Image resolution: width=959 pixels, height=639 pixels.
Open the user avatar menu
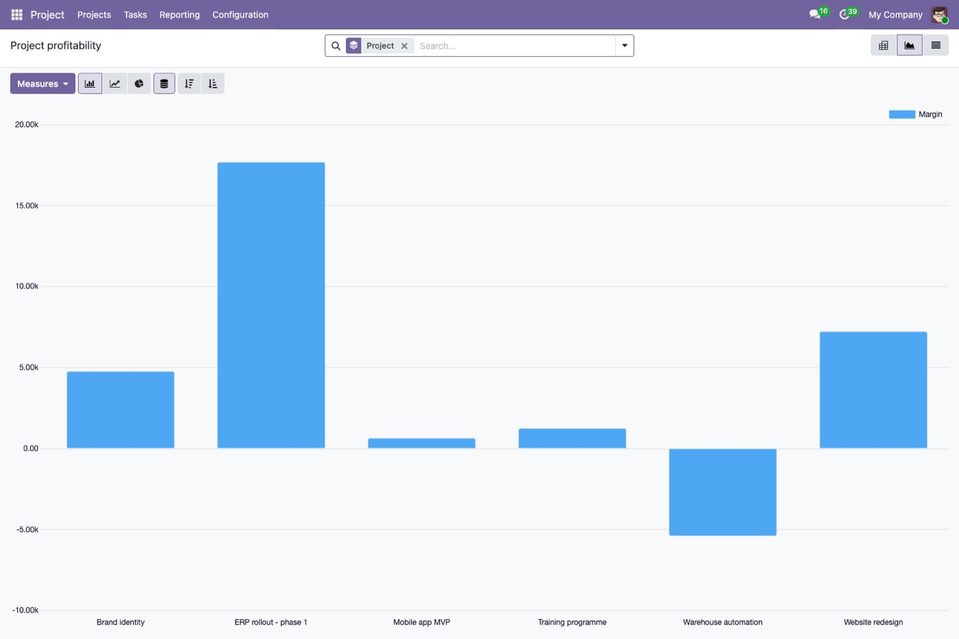pos(939,15)
